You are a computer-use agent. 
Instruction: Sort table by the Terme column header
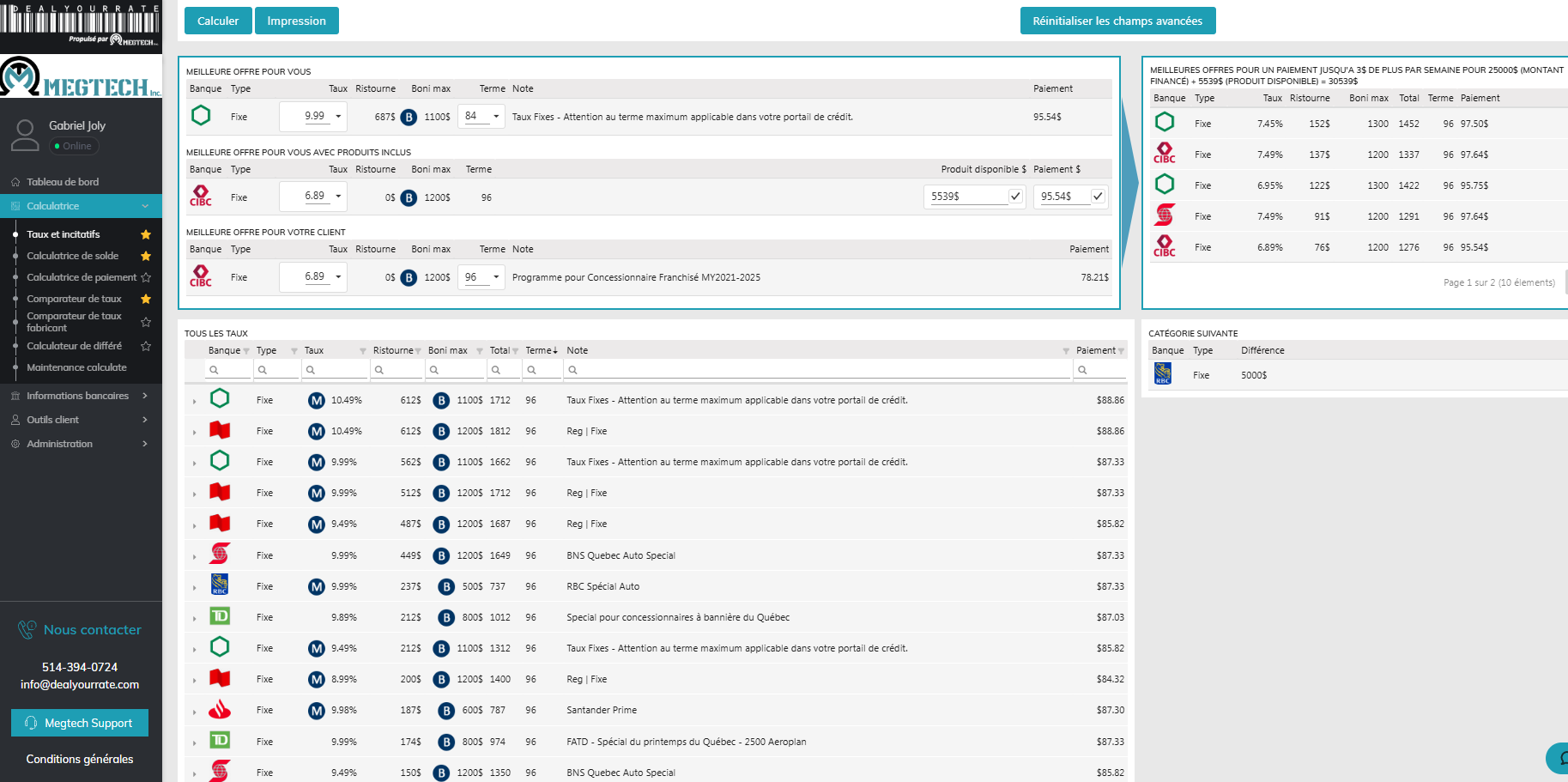coord(539,350)
